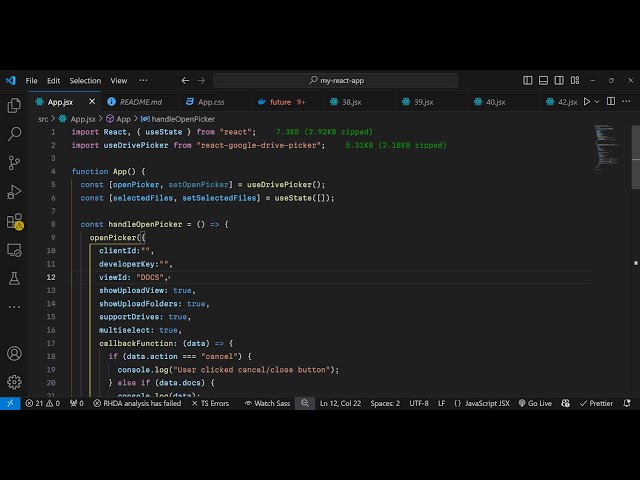Expand the src breadcrumb segment
This screenshot has height=480, width=640.
pyautogui.click(x=43, y=118)
